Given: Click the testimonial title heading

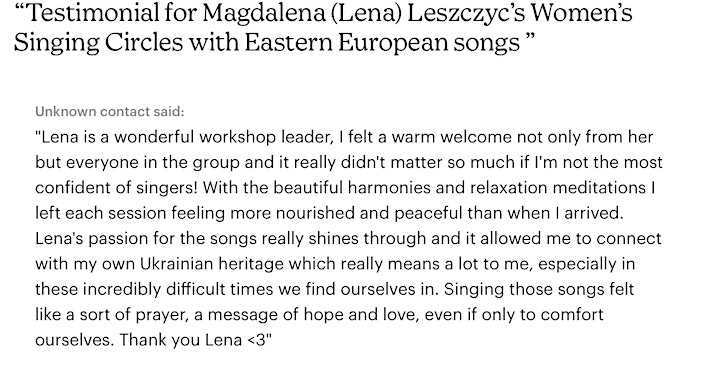Looking at the screenshot, I should click(x=323, y=28).
